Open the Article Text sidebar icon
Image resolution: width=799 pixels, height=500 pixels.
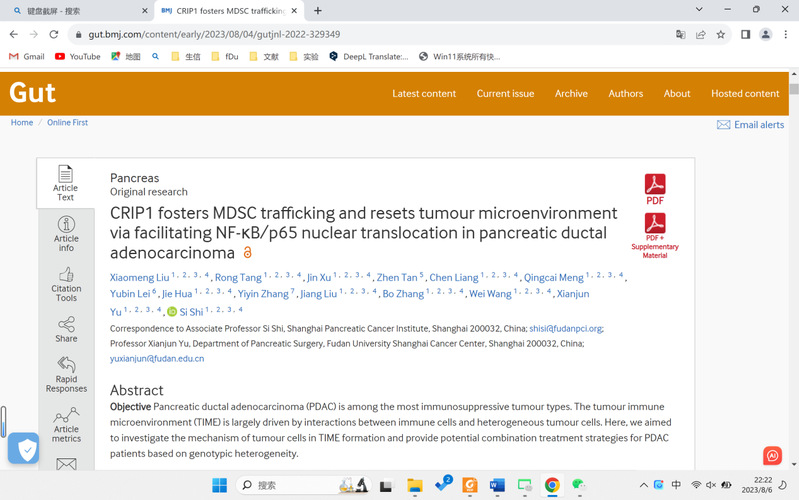tap(65, 182)
